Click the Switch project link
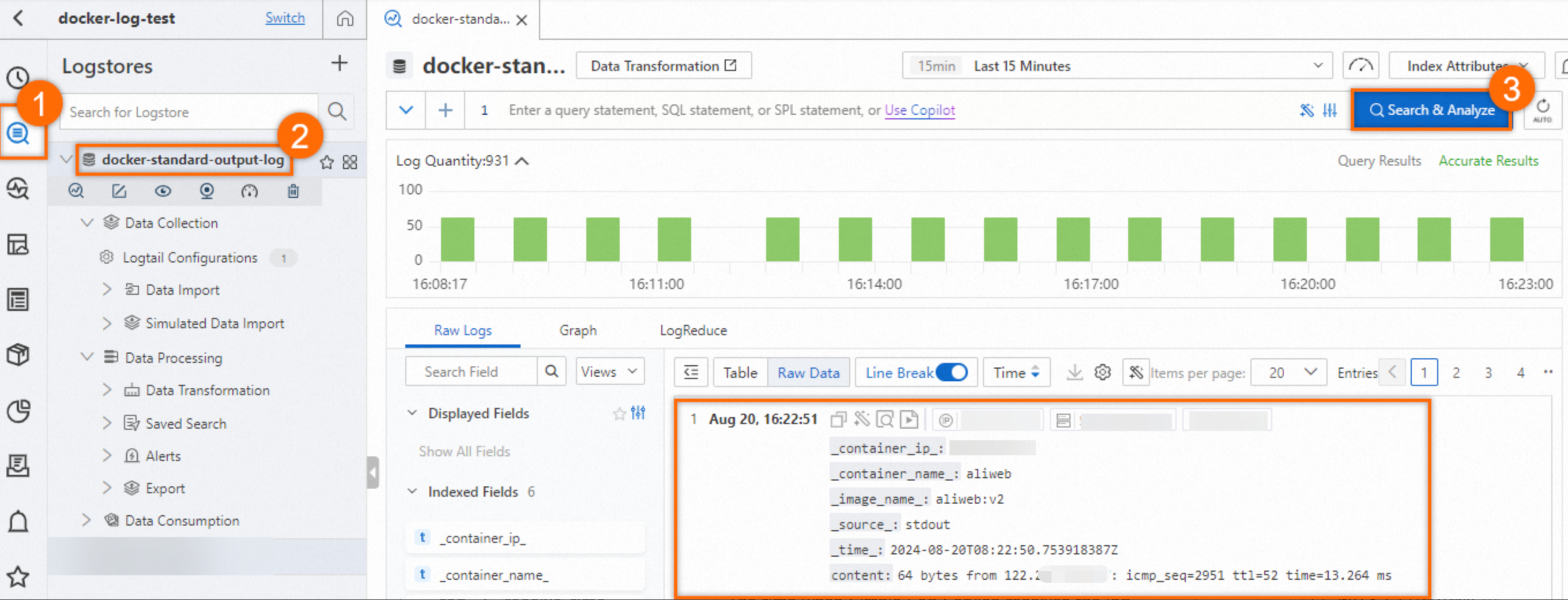Viewport: 1568px width, 600px height. [x=285, y=18]
